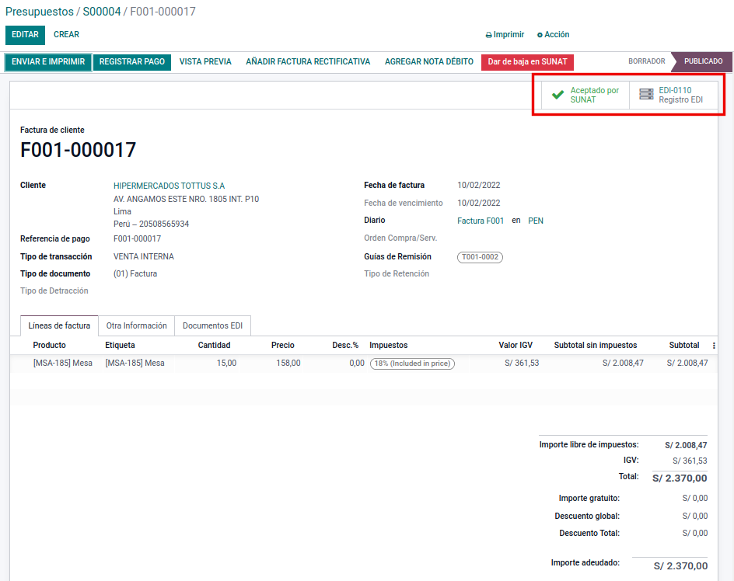Open the Imprimir print dropdown
Image resolution: width=734 pixels, height=581 pixels.
505,34
